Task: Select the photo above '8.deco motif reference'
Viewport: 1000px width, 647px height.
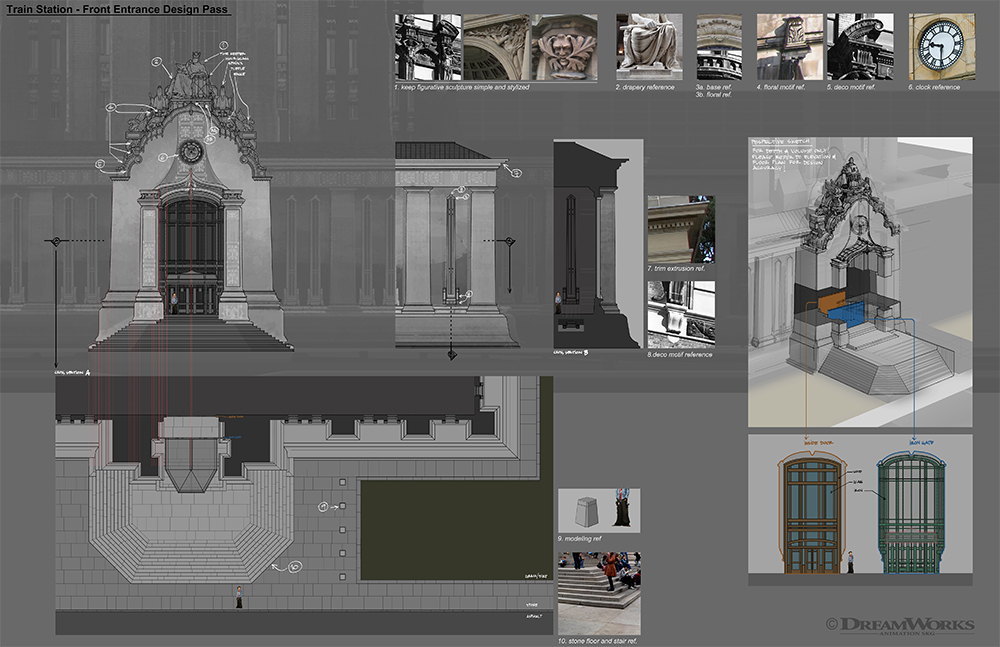Action: (x=681, y=315)
